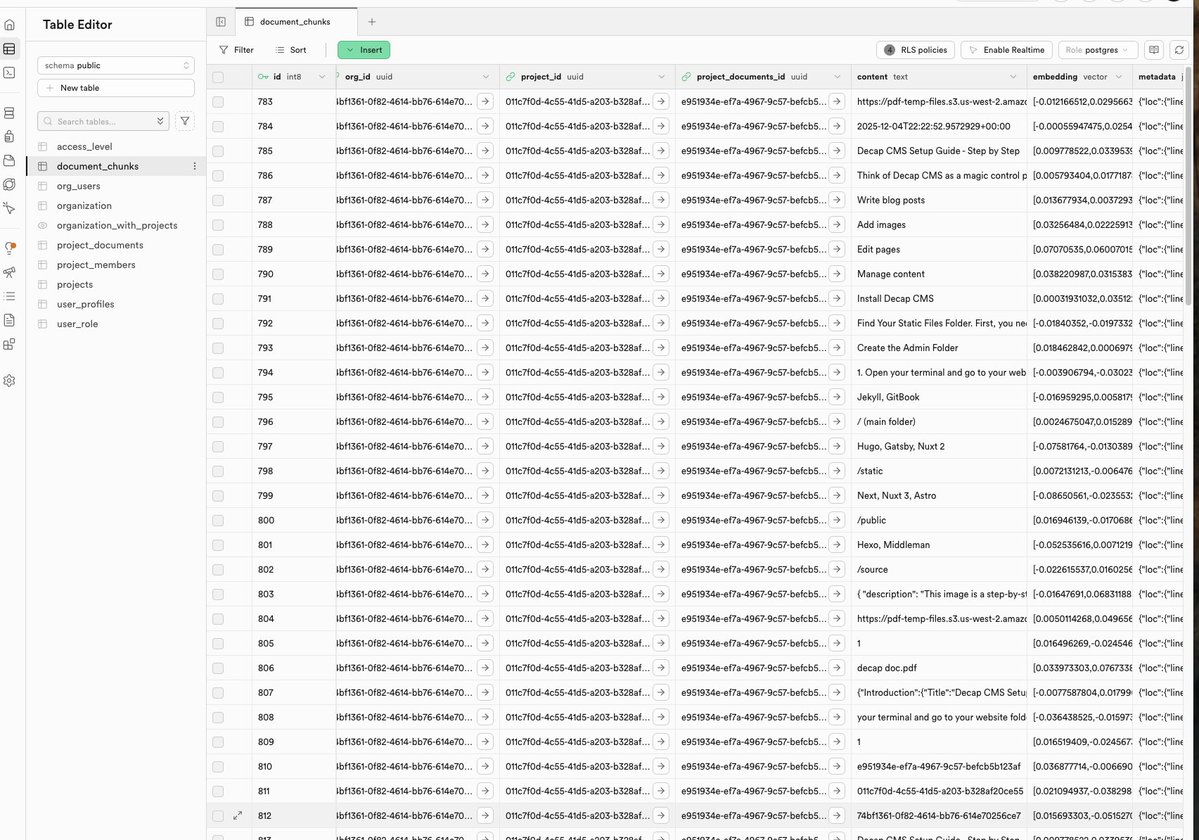Follow project_id foreign key arrow in row 783
This screenshot has width=1199, height=840.
[x=661, y=102]
